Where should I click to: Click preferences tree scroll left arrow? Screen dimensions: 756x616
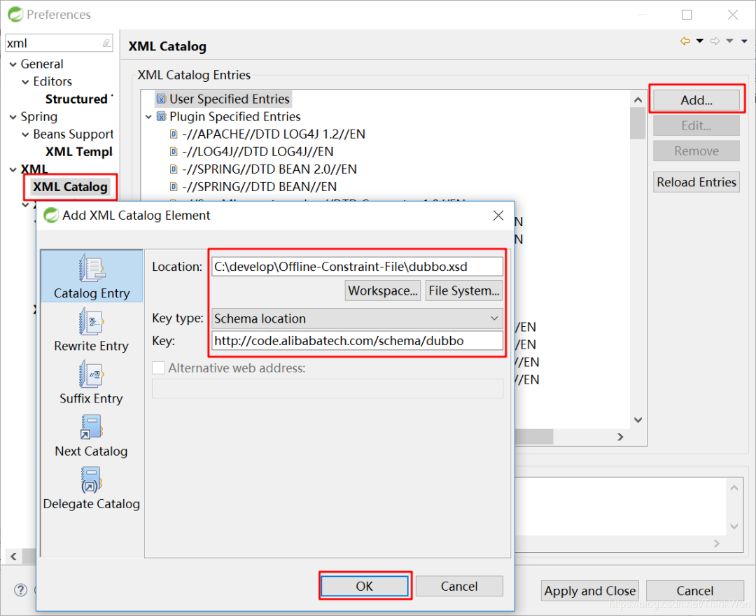tap(14, 556)
